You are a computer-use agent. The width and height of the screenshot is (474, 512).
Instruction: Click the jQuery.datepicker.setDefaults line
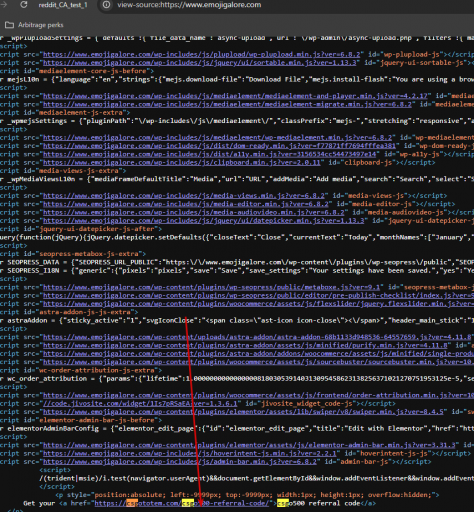tap(237, 237)
